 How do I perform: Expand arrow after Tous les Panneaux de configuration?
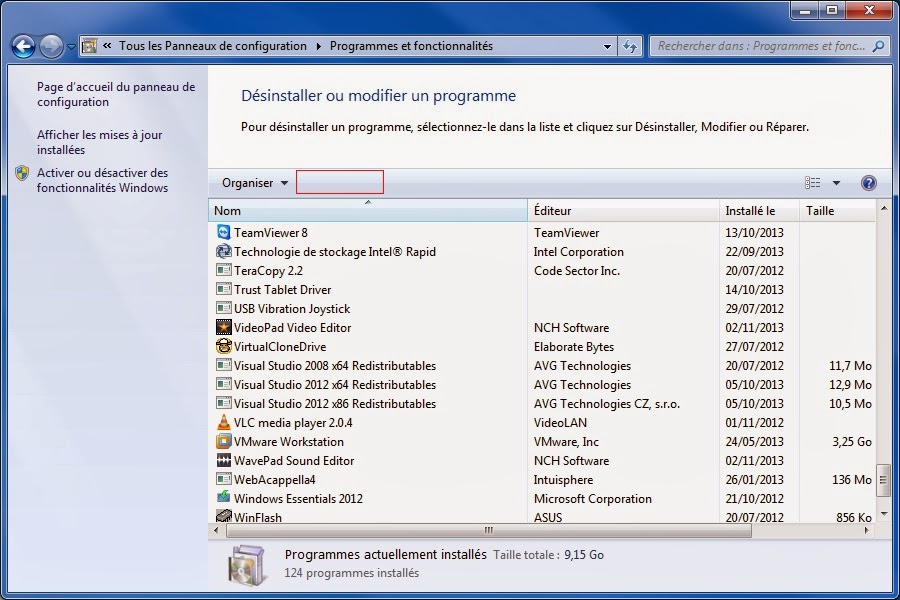click(x=319, y=46)
